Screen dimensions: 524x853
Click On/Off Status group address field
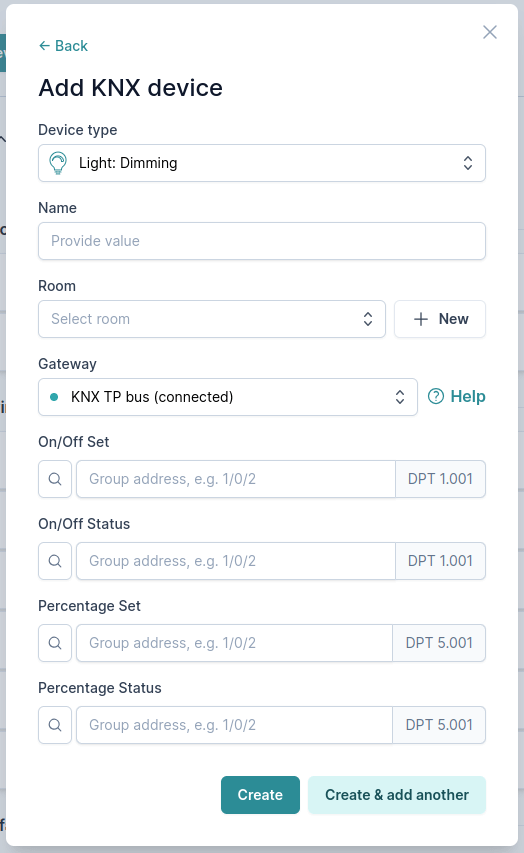pyautogui.click(x=236, y=561)
